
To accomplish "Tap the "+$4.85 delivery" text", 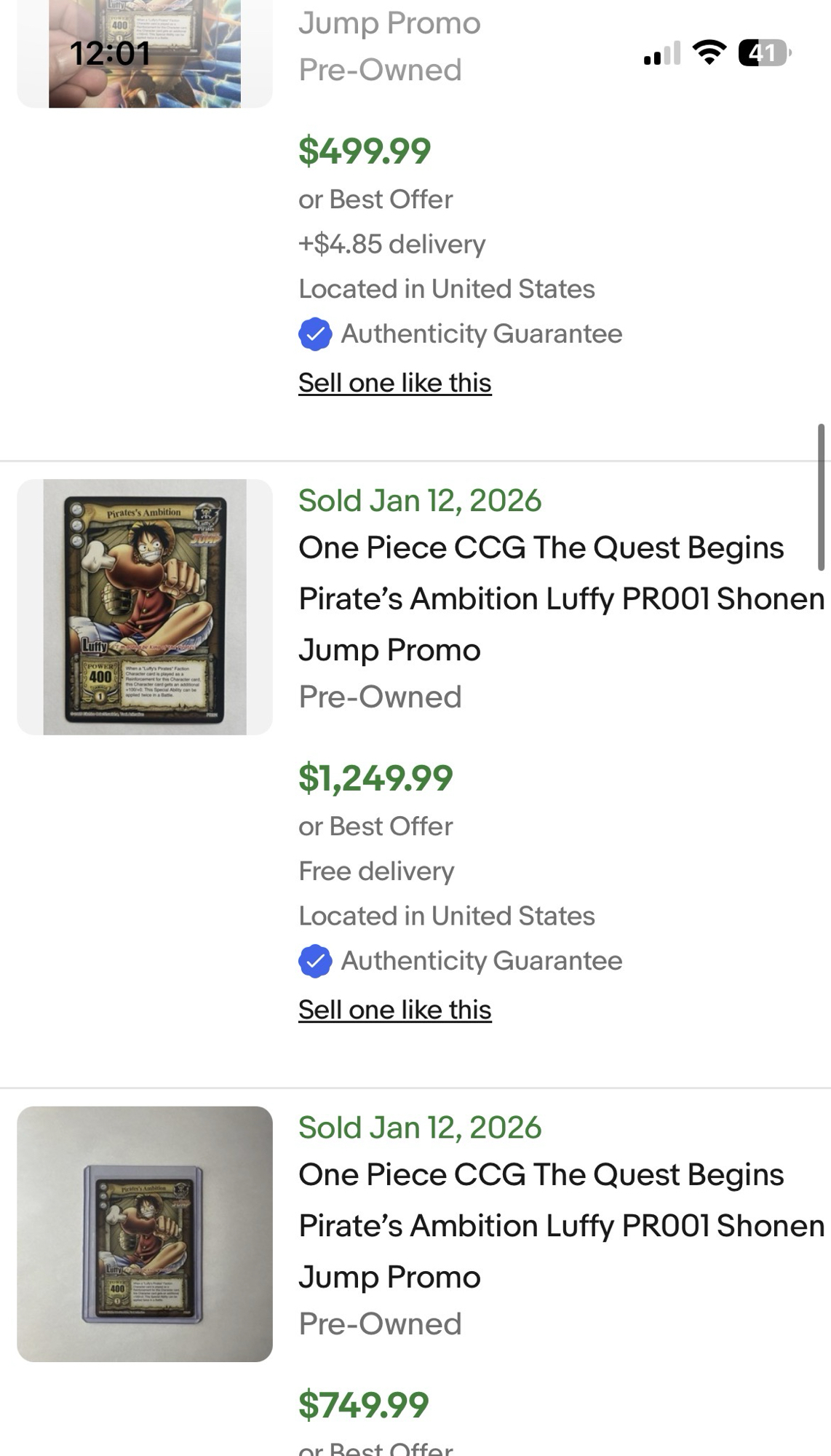I will click(x=391, y=244).
